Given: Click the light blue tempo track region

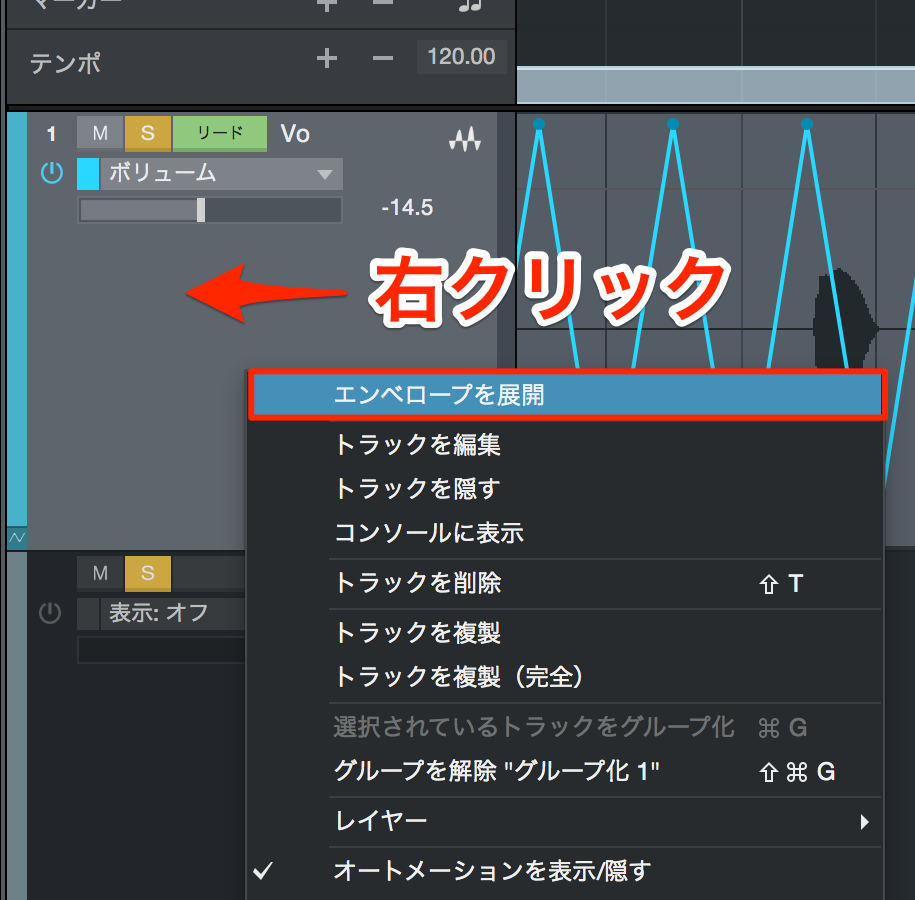Looking at the screenshot, I should point(715,85).
